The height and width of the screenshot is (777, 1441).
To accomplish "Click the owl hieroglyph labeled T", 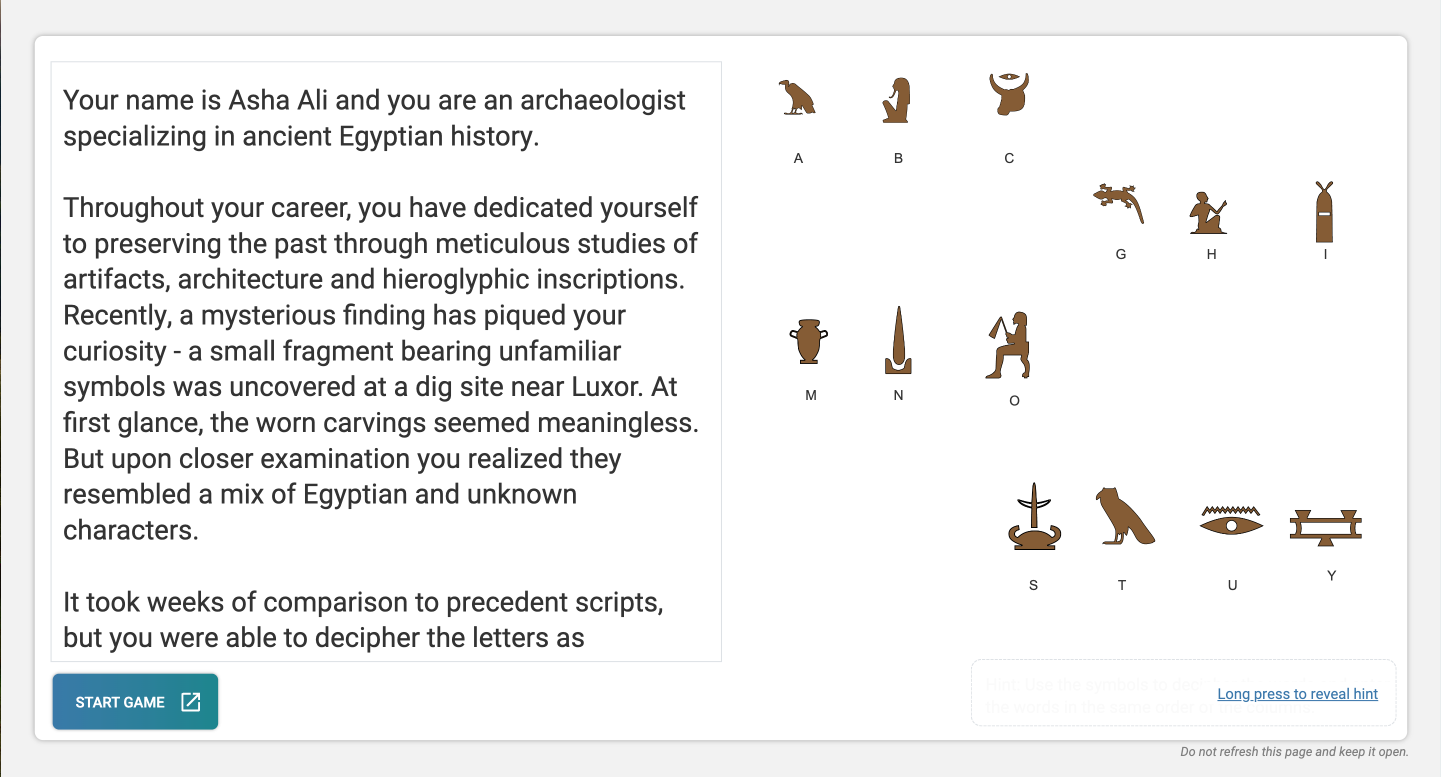I will pos(1122,517).
